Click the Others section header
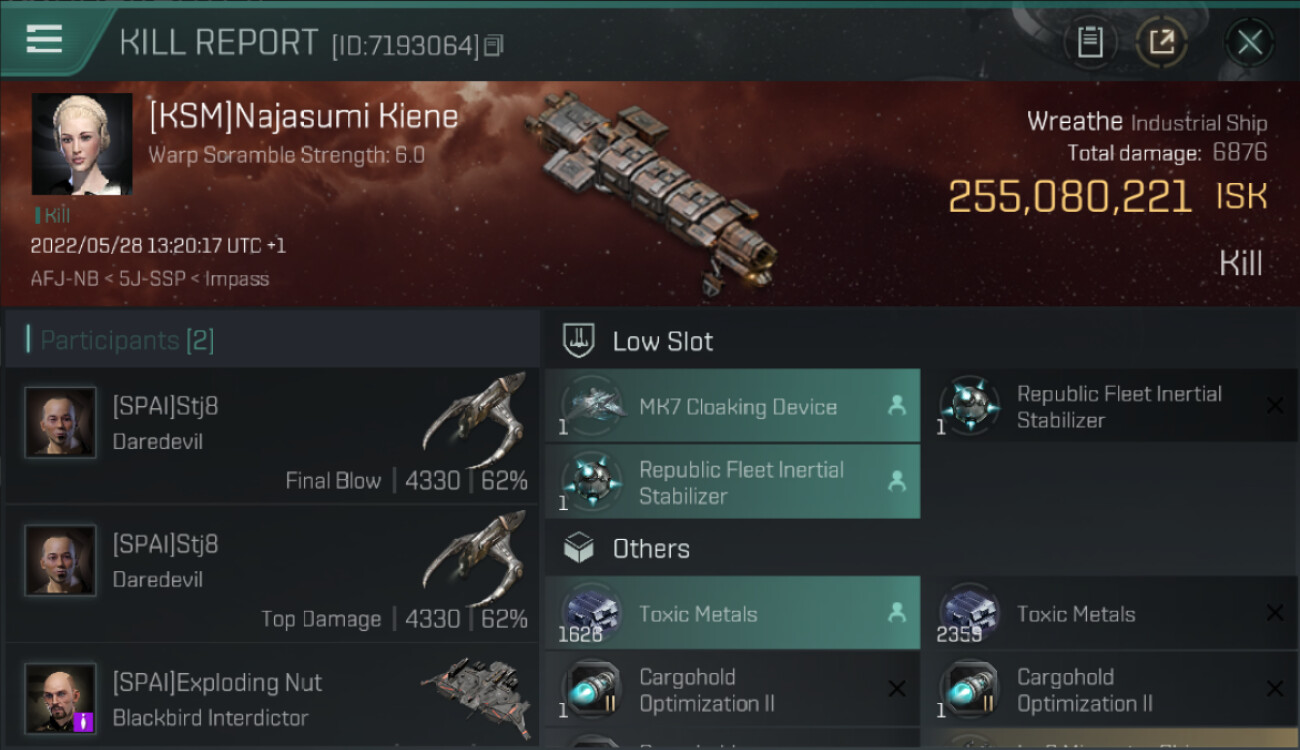Viewport: 1300px width, 750px height. pyautogui.click(x=650, y=548)
